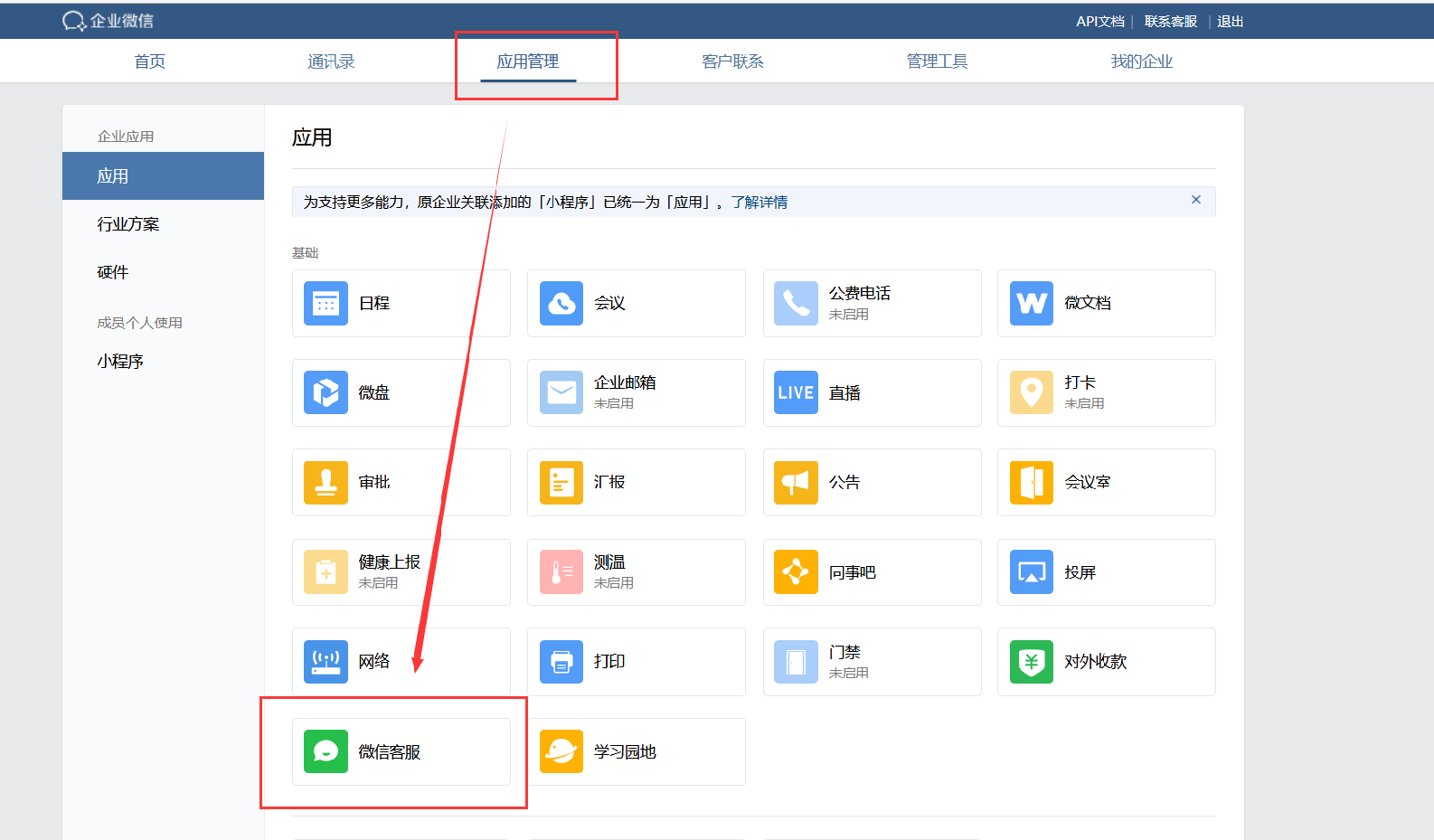This screenshot has height=840, width=1434.
Task: Click the 公费电话 app label
Action: click(860, 293)
